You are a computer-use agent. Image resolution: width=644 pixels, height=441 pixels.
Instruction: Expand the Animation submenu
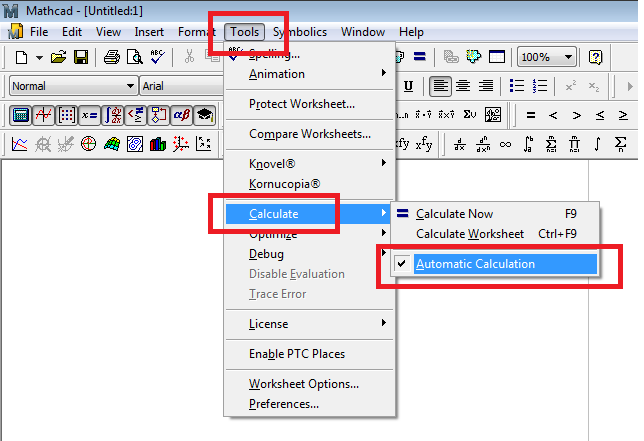point(309,74)
